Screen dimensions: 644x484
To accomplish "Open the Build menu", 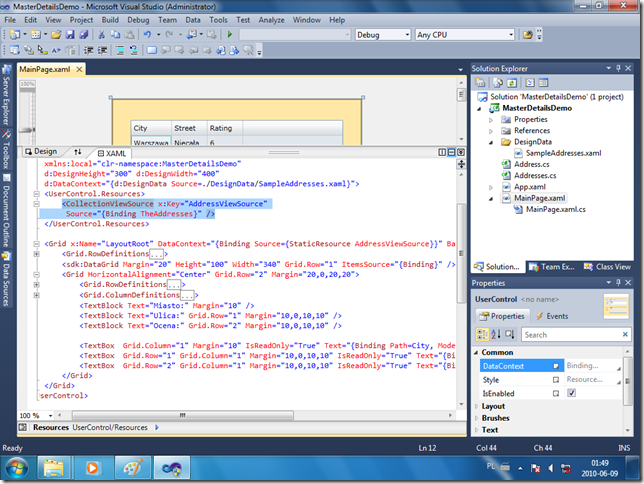I will (110, 20).
